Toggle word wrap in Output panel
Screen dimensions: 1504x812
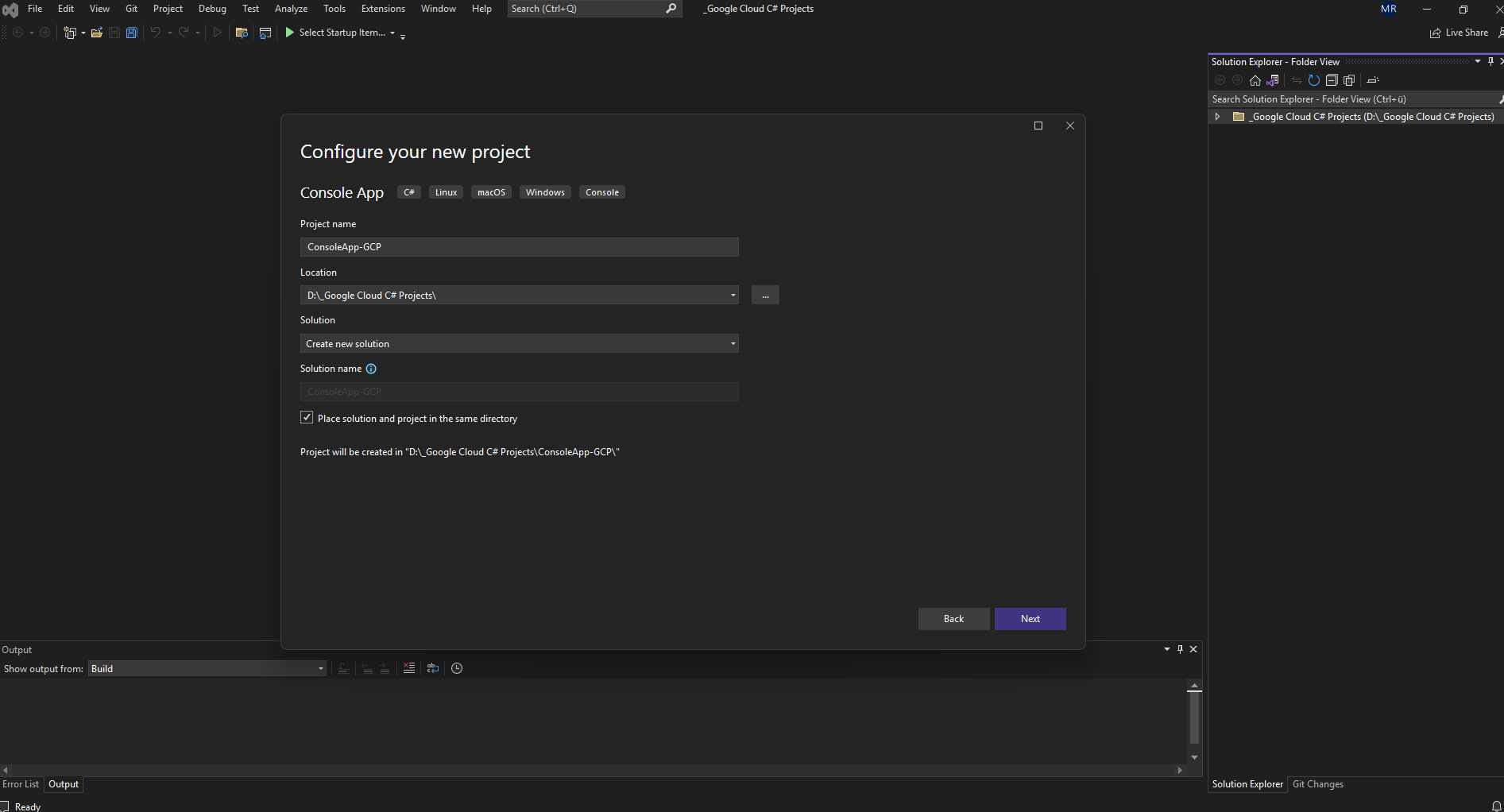pos(433,668)
